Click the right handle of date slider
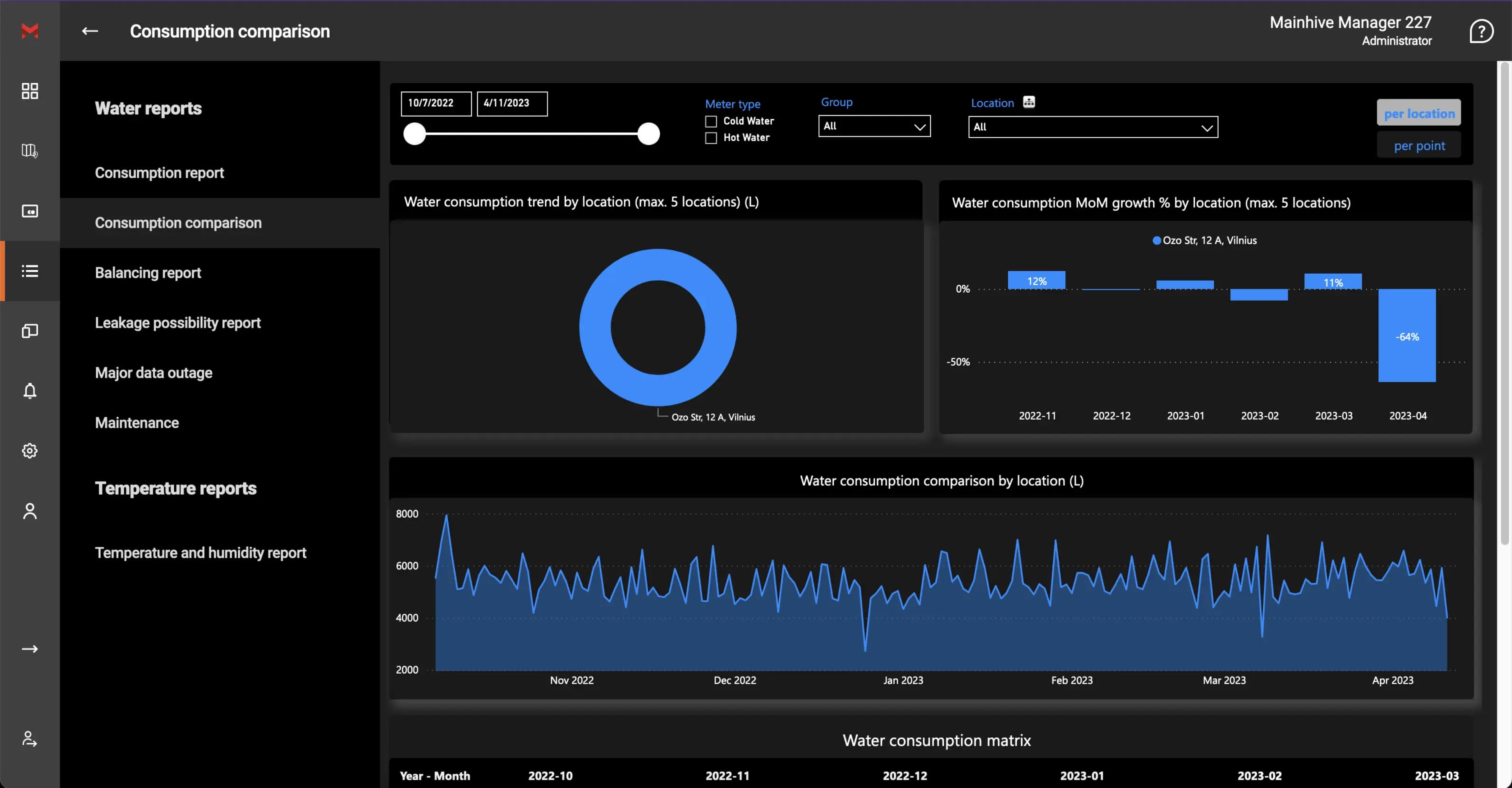1512x788 pixels. (x=649, y=134)
